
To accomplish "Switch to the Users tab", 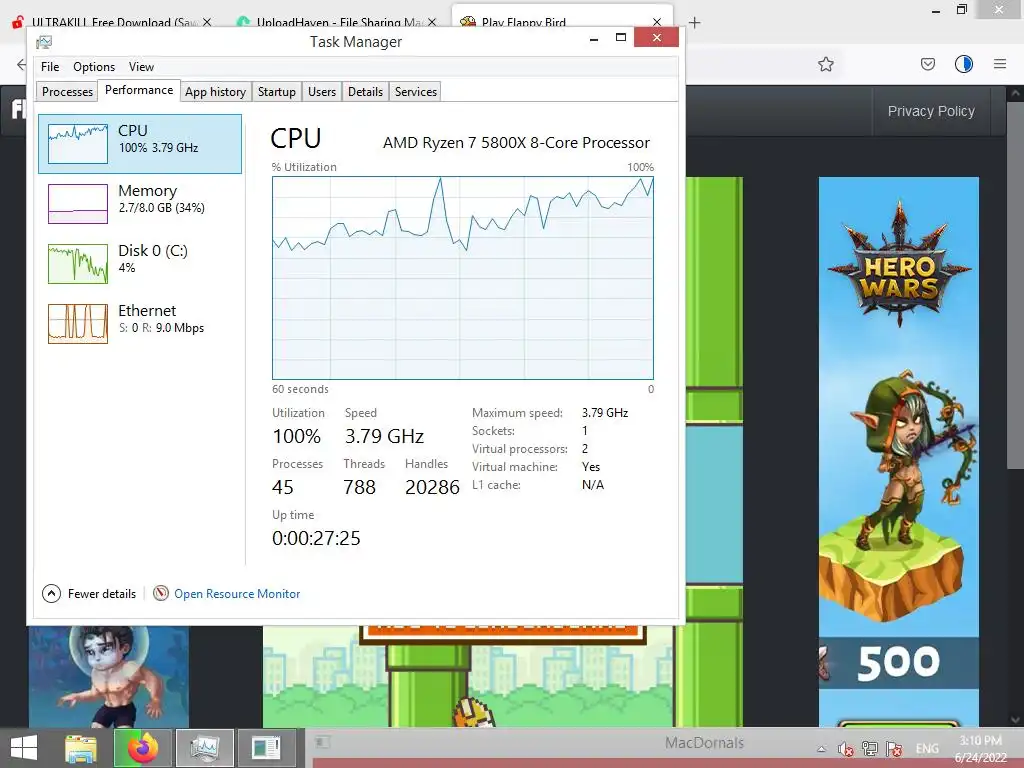I will coord(322,91).
